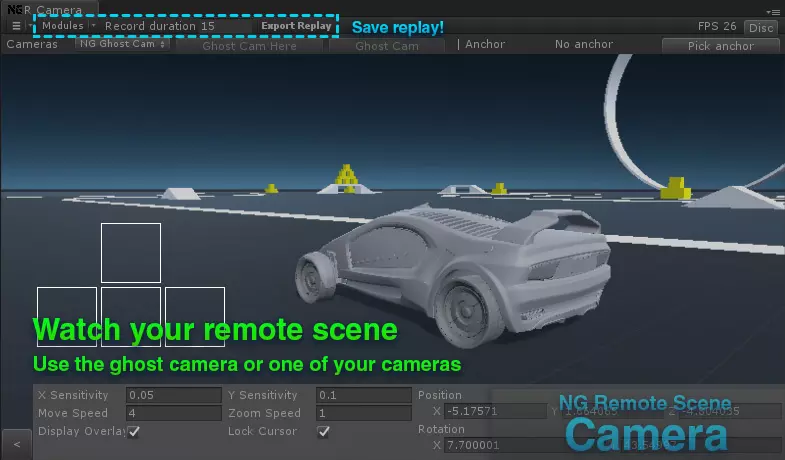Click the forward arrow overlay key box

click(x=131, y=253)
